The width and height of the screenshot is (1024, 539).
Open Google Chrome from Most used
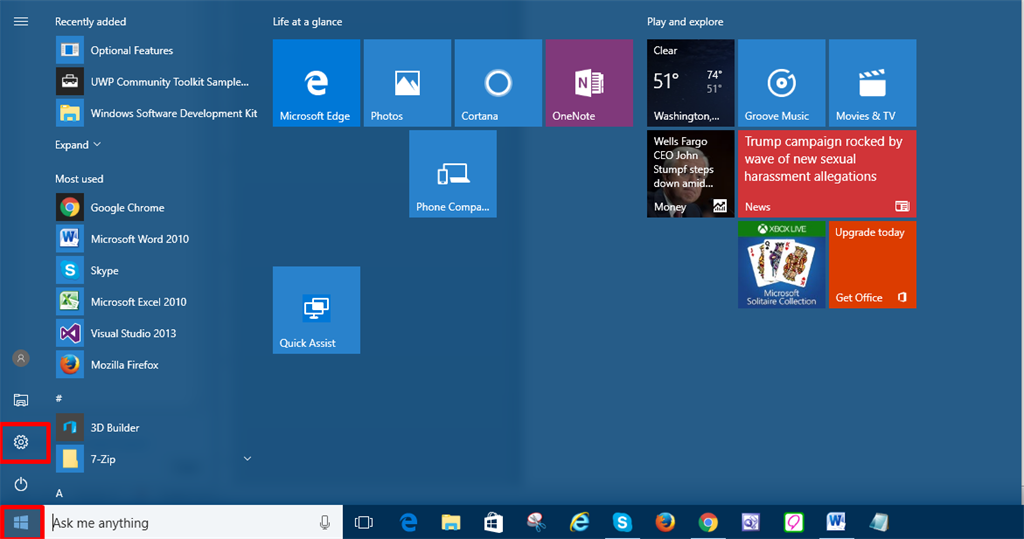tap(127, 208)
